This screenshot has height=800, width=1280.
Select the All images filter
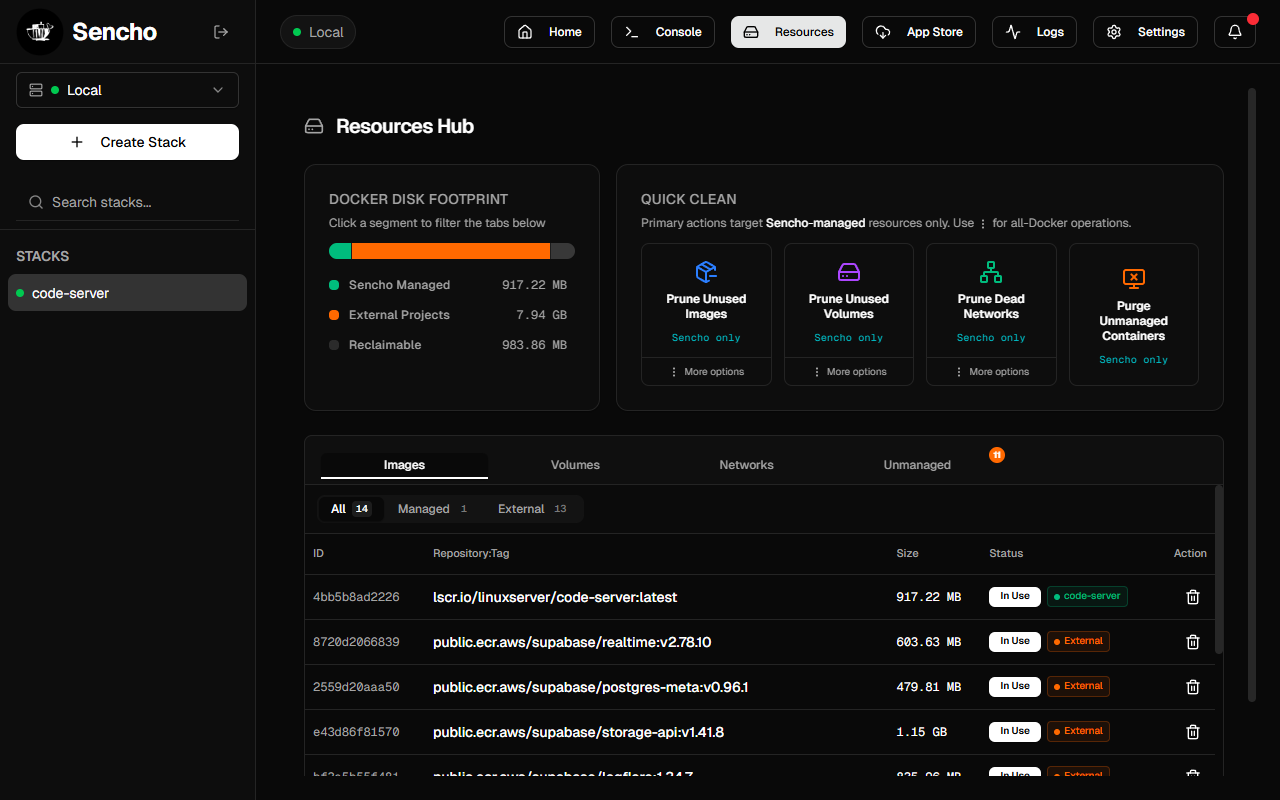point(351,509)
